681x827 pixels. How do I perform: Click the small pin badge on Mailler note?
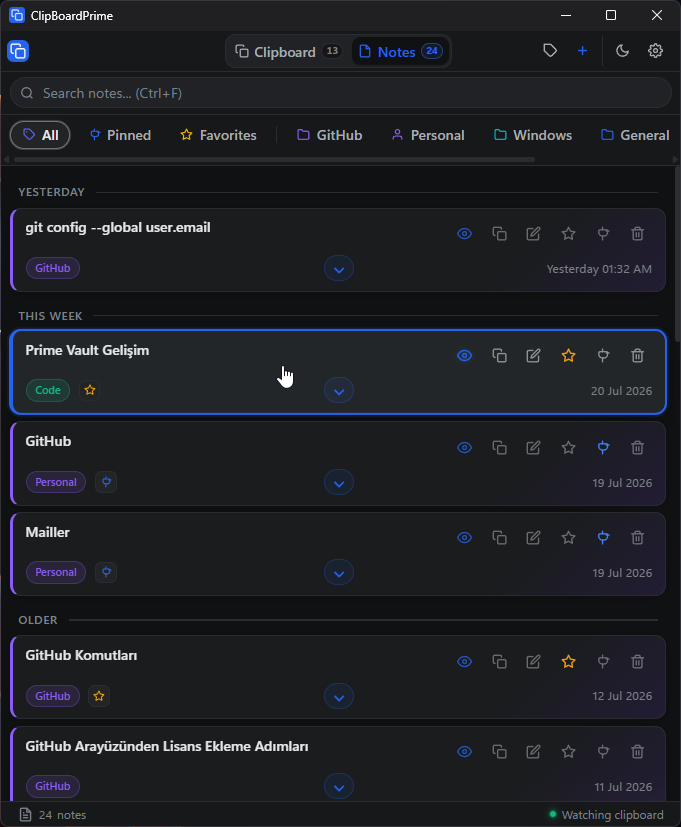(106, 572)
